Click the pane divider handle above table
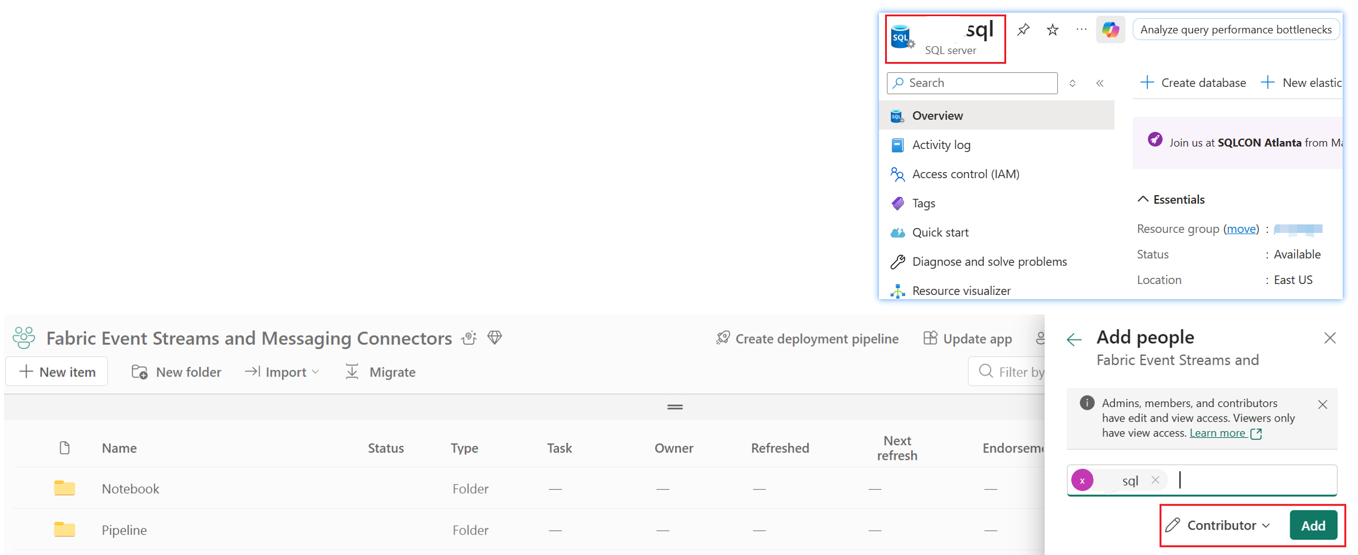The width and height of the screenshot is (1358, 555). point(675,407)
